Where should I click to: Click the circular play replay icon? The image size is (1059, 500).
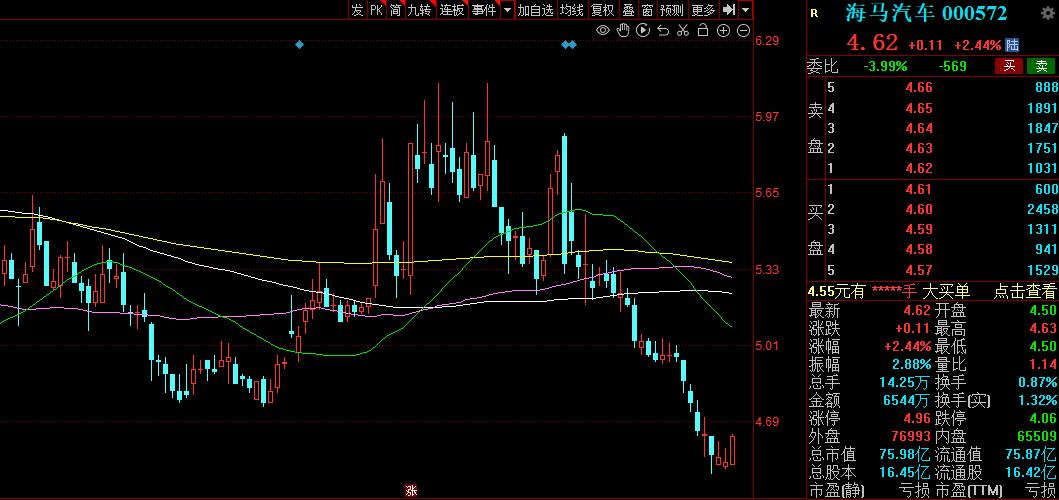643,30
